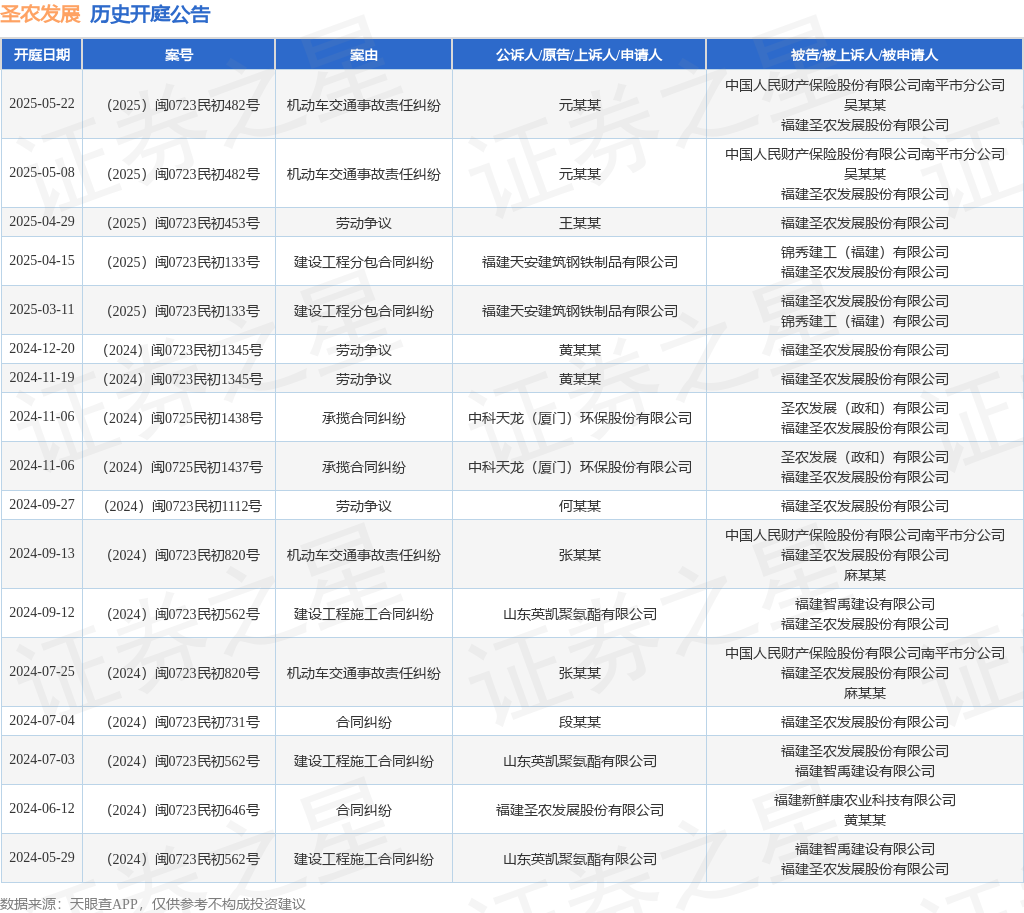Select the date cell 2024-09-13

click(x=42, y=554)
